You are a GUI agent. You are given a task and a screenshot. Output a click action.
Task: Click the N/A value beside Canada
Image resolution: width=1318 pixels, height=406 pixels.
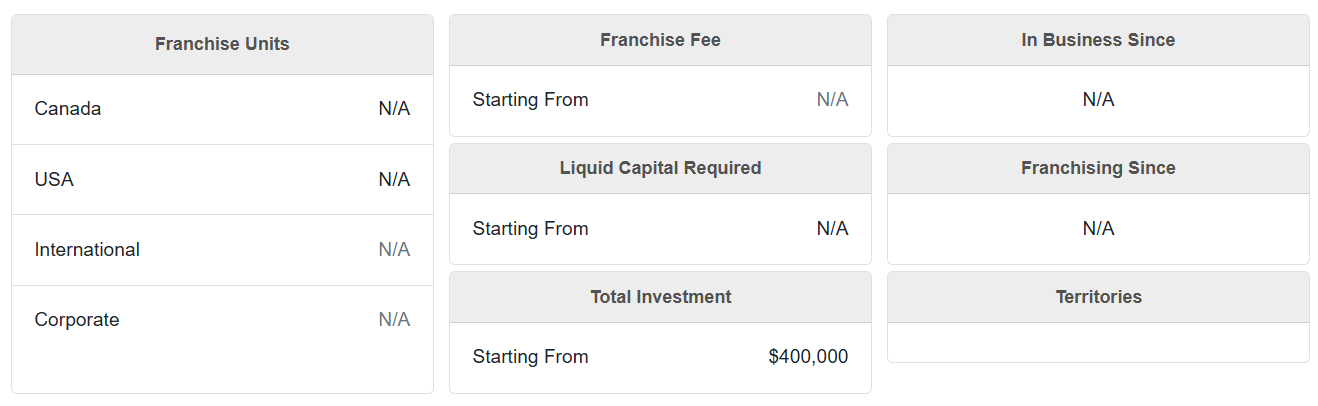(394, 109)
